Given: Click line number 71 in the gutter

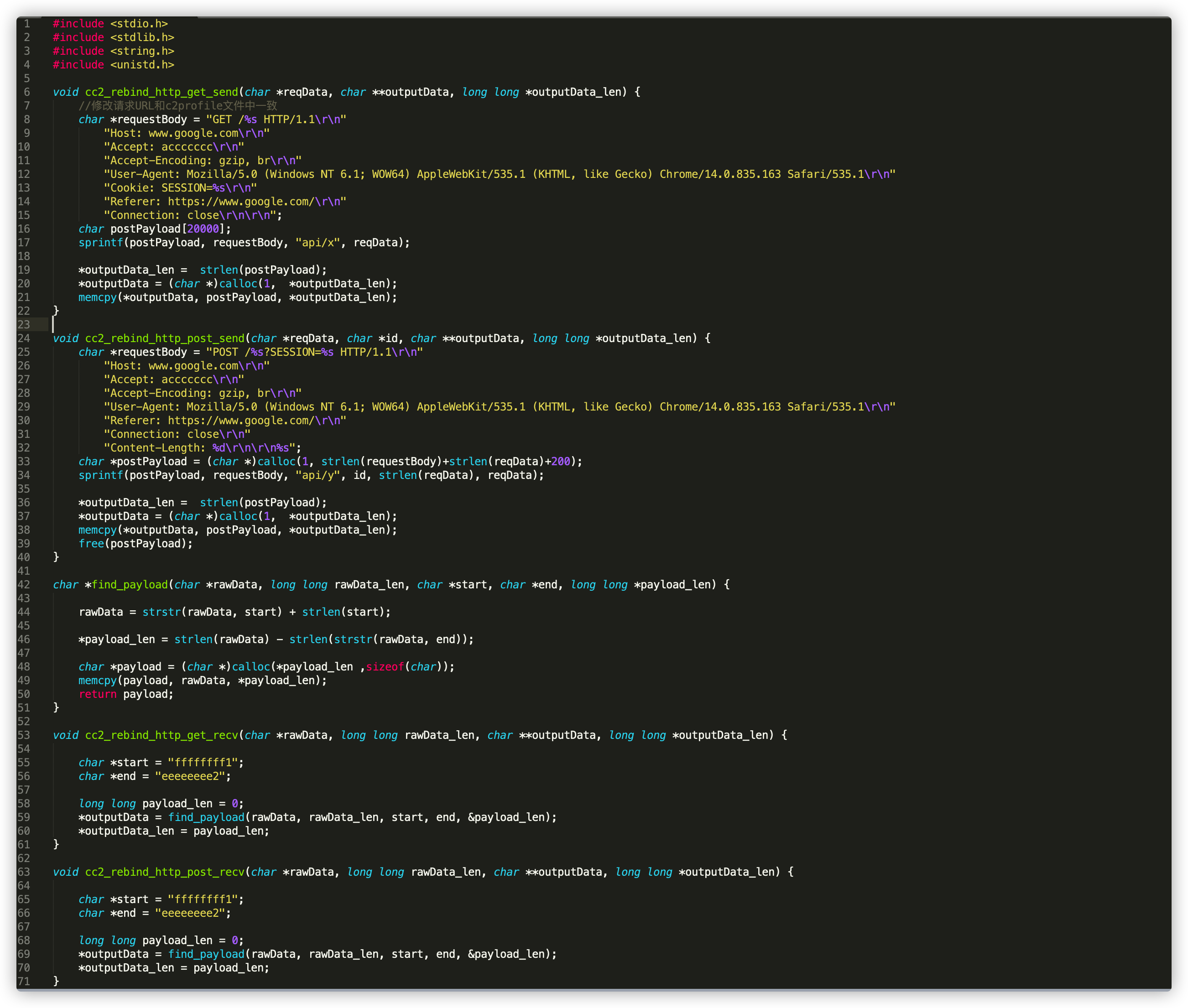Looking at the screenshot, I should click(23, 981).
